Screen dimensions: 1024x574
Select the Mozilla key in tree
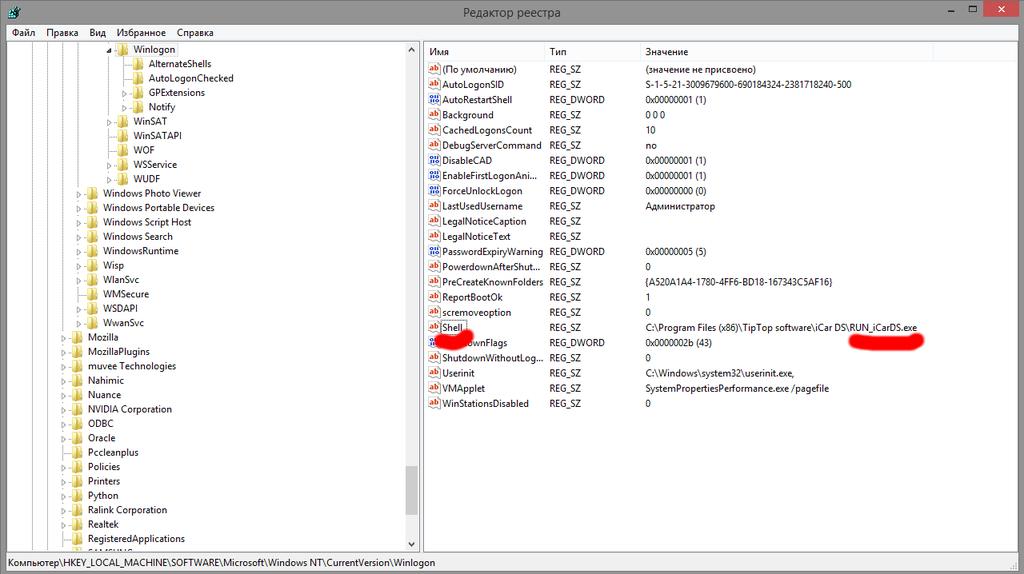click(x=103, y=338)
